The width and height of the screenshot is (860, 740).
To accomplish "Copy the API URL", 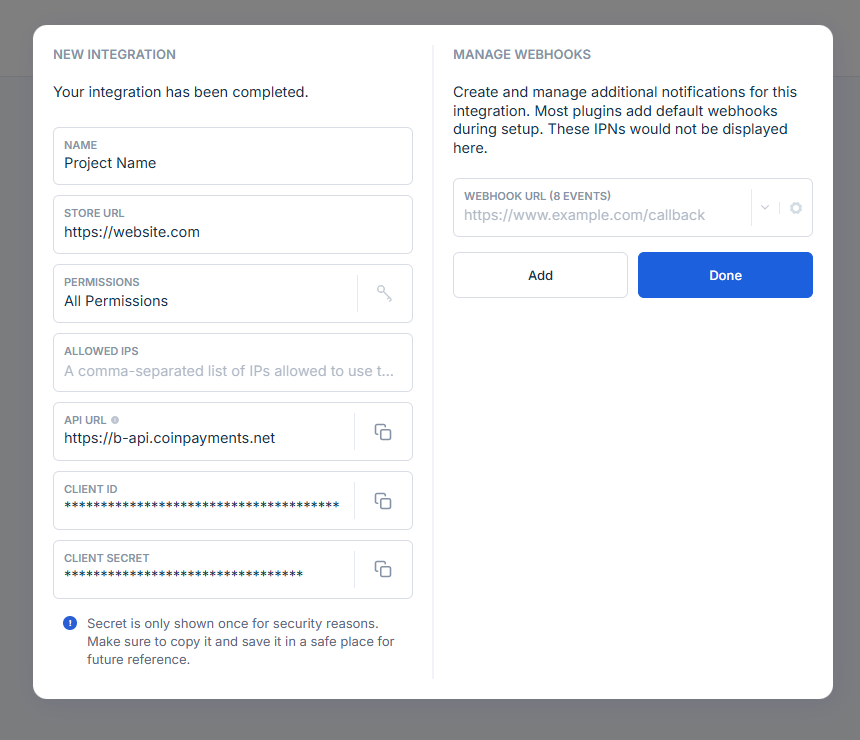I will pos(383,432).
